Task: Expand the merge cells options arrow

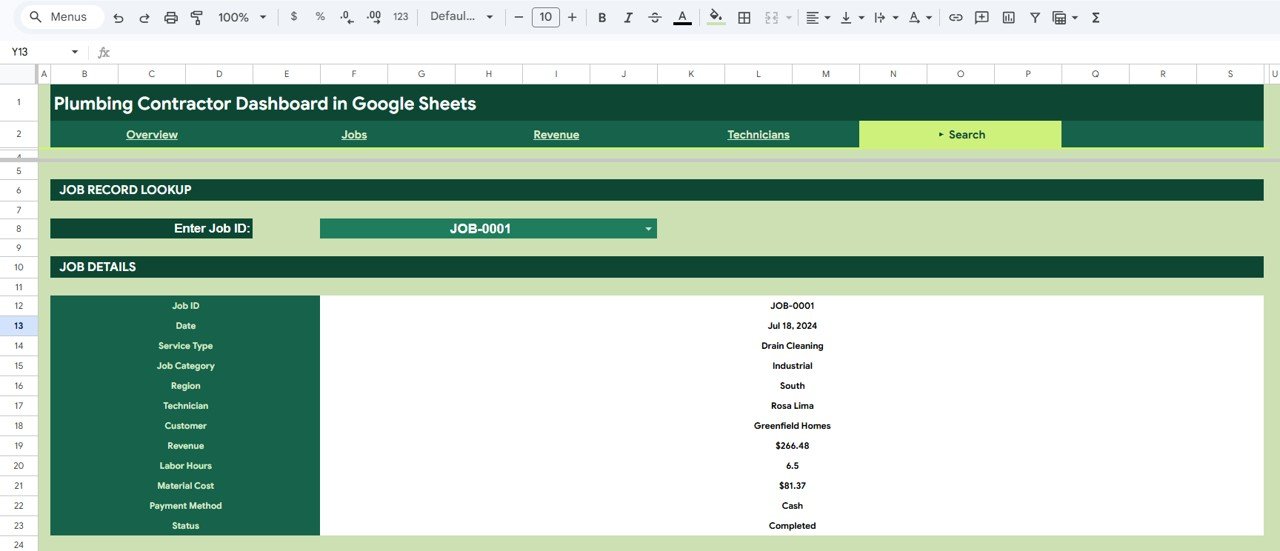Action: tap(788, 17)
